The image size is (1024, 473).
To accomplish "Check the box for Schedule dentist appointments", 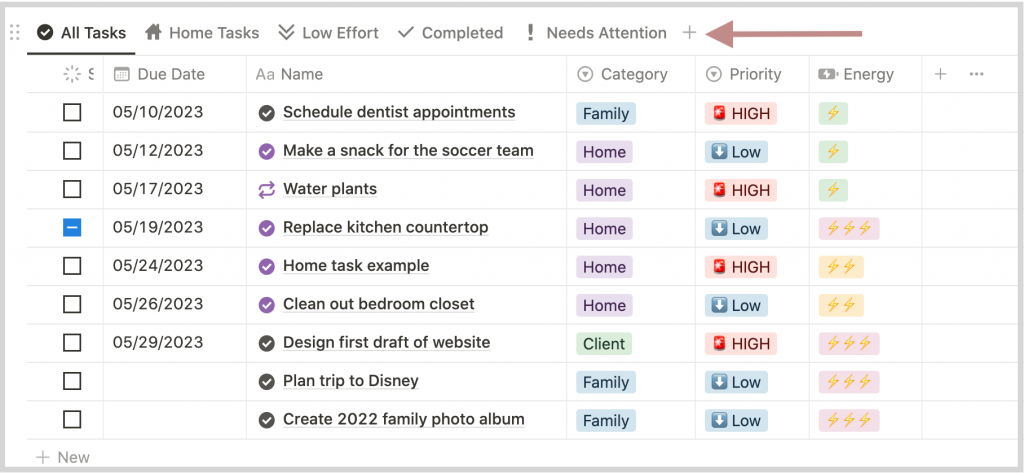I will coord(72,113).
